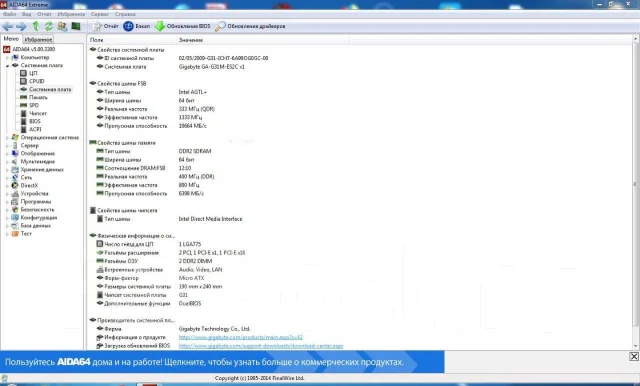
Task: Switch to the Избранное sidebar tab
Action: pos(38,39)
